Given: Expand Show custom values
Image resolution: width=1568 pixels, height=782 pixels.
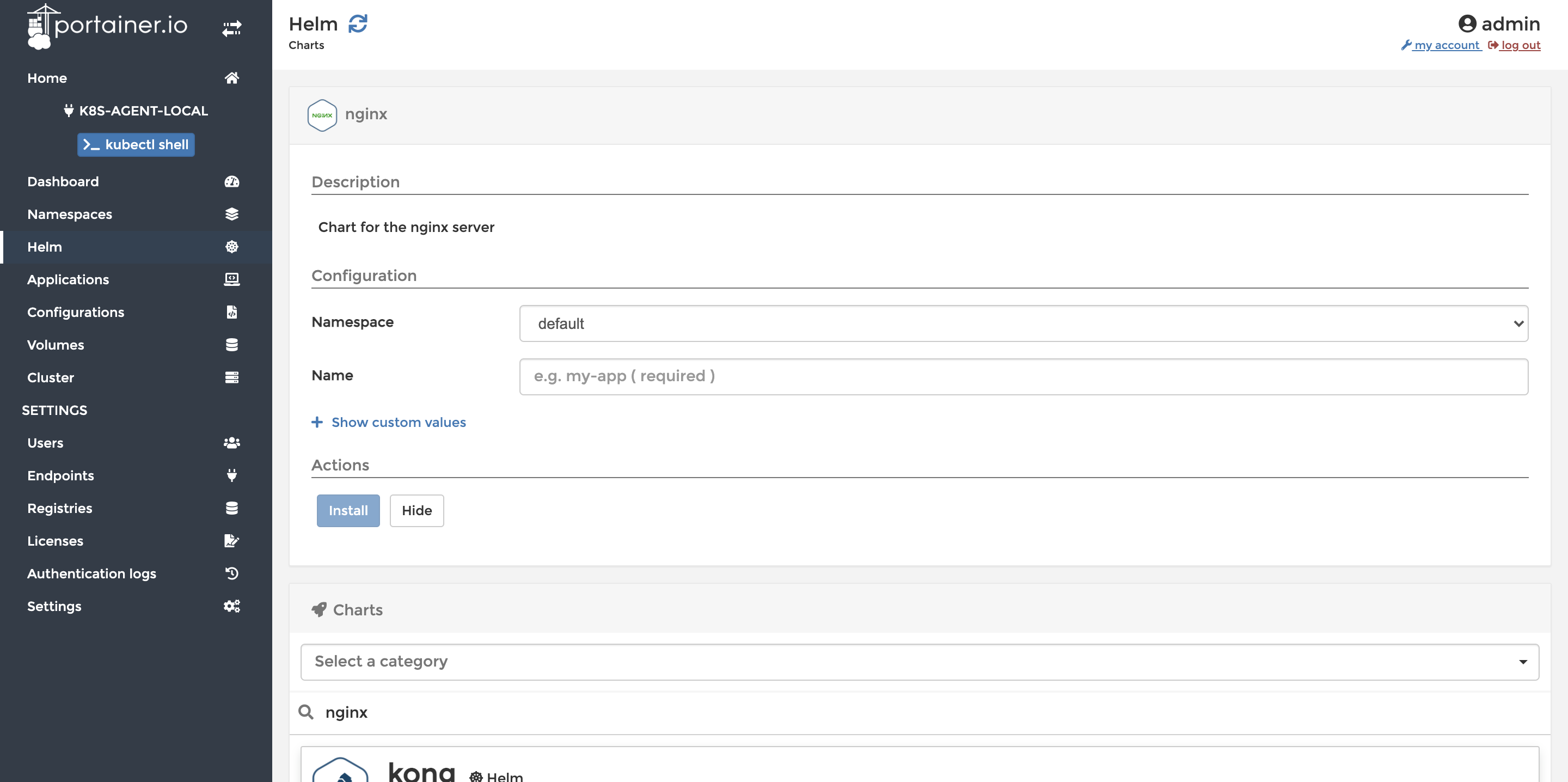Looking at the screenshot, I should [389, 422].
